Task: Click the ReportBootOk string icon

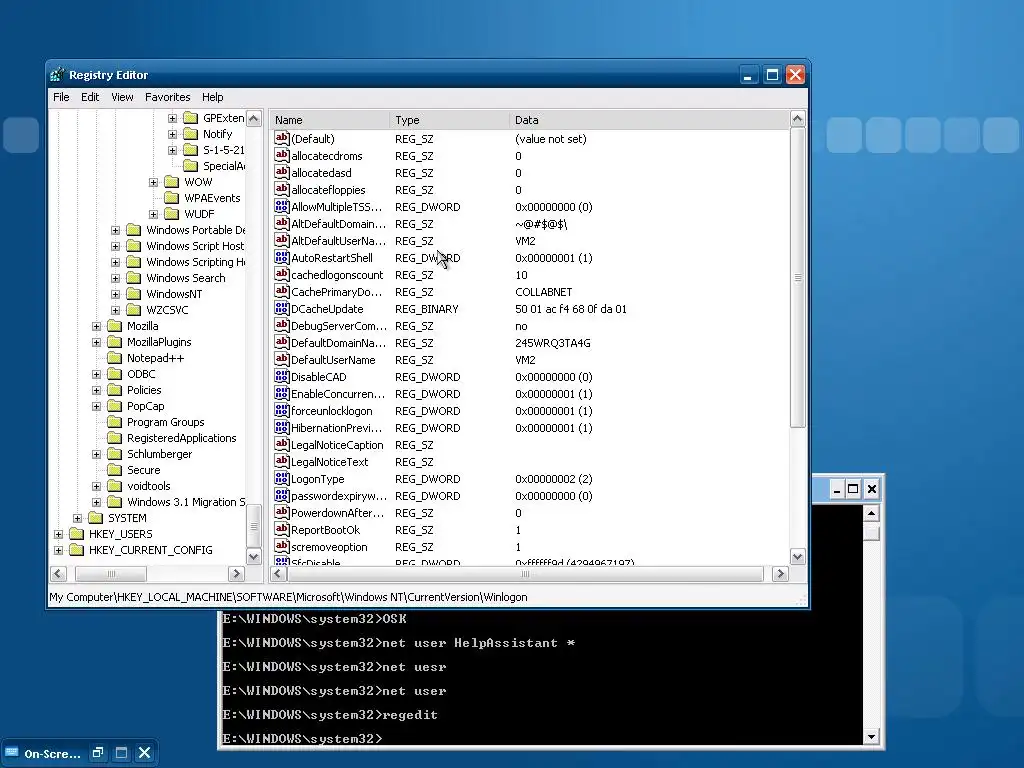Action: click(281, 529)
